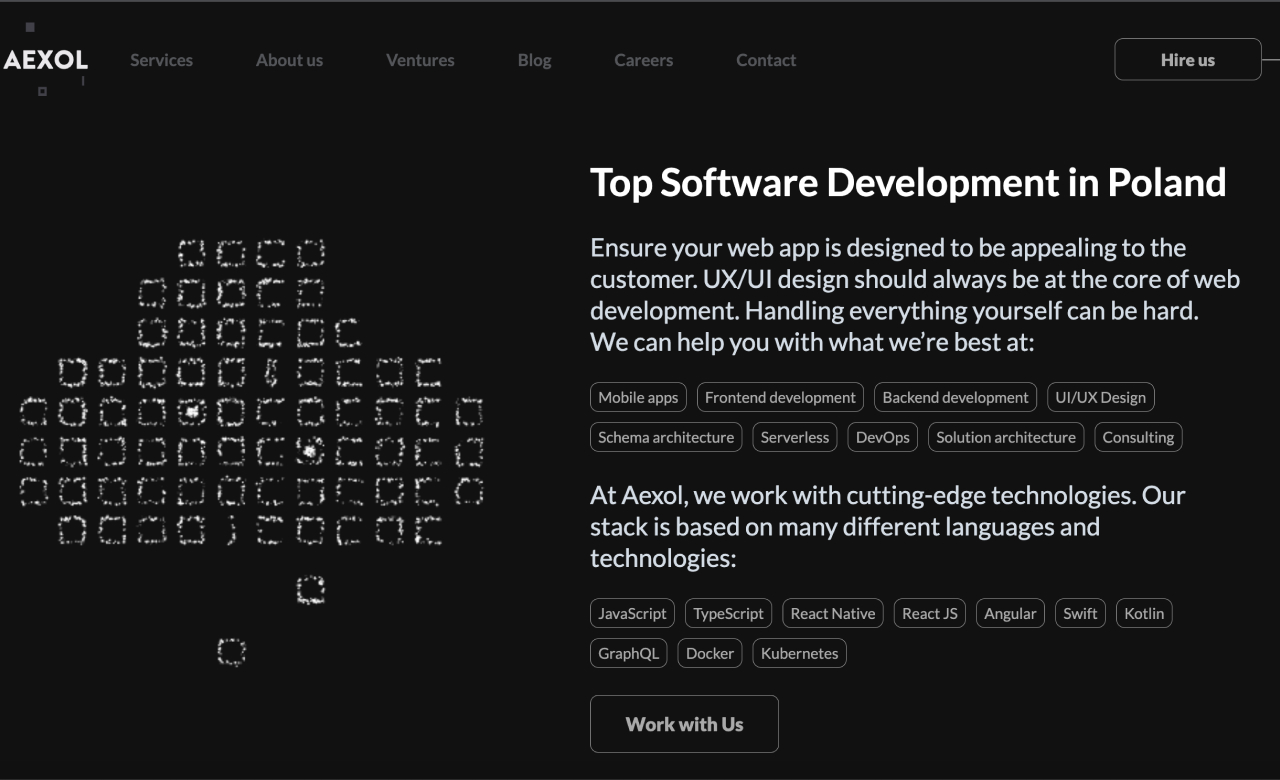Screen dimensions: 1280x780
Task: Click the Docker technology tag
Action: (710, 653)
